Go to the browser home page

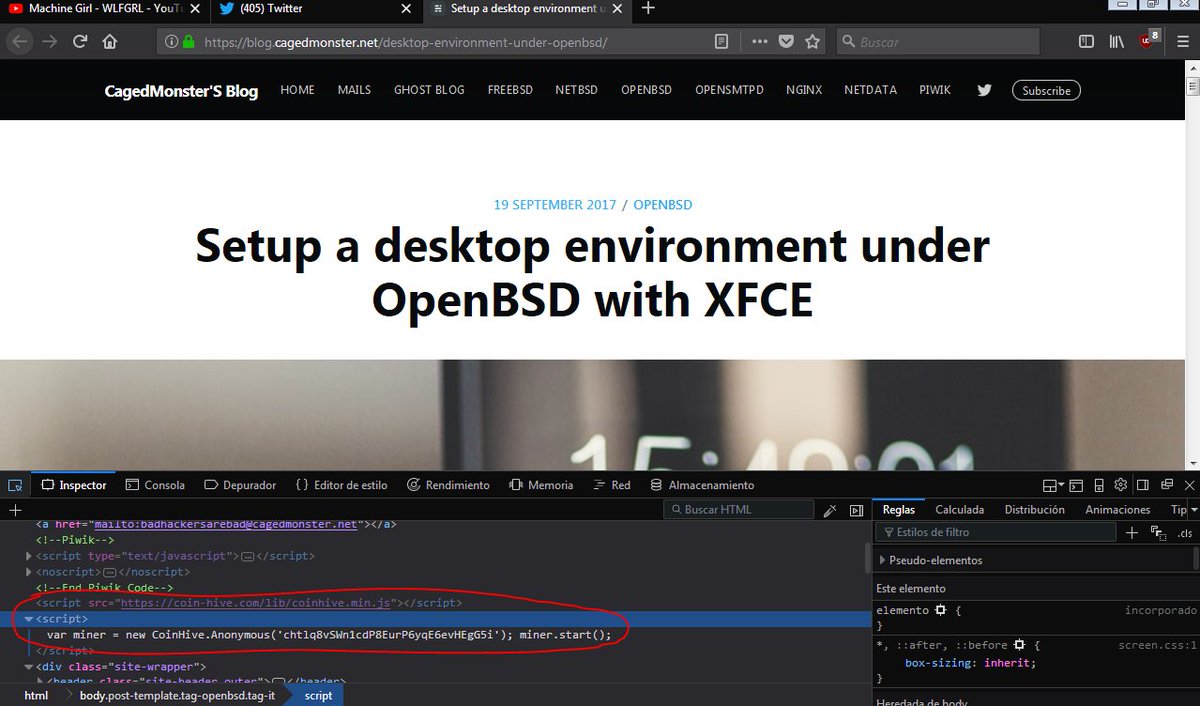click(x=110, y=42)
